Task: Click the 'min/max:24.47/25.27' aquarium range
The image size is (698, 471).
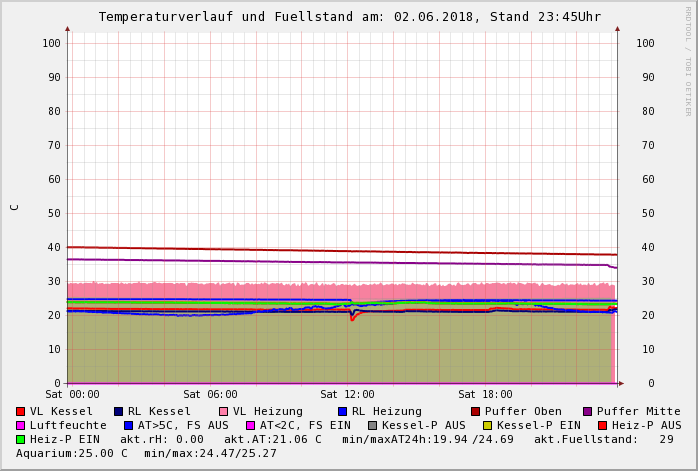Action: tap(211, 454)
